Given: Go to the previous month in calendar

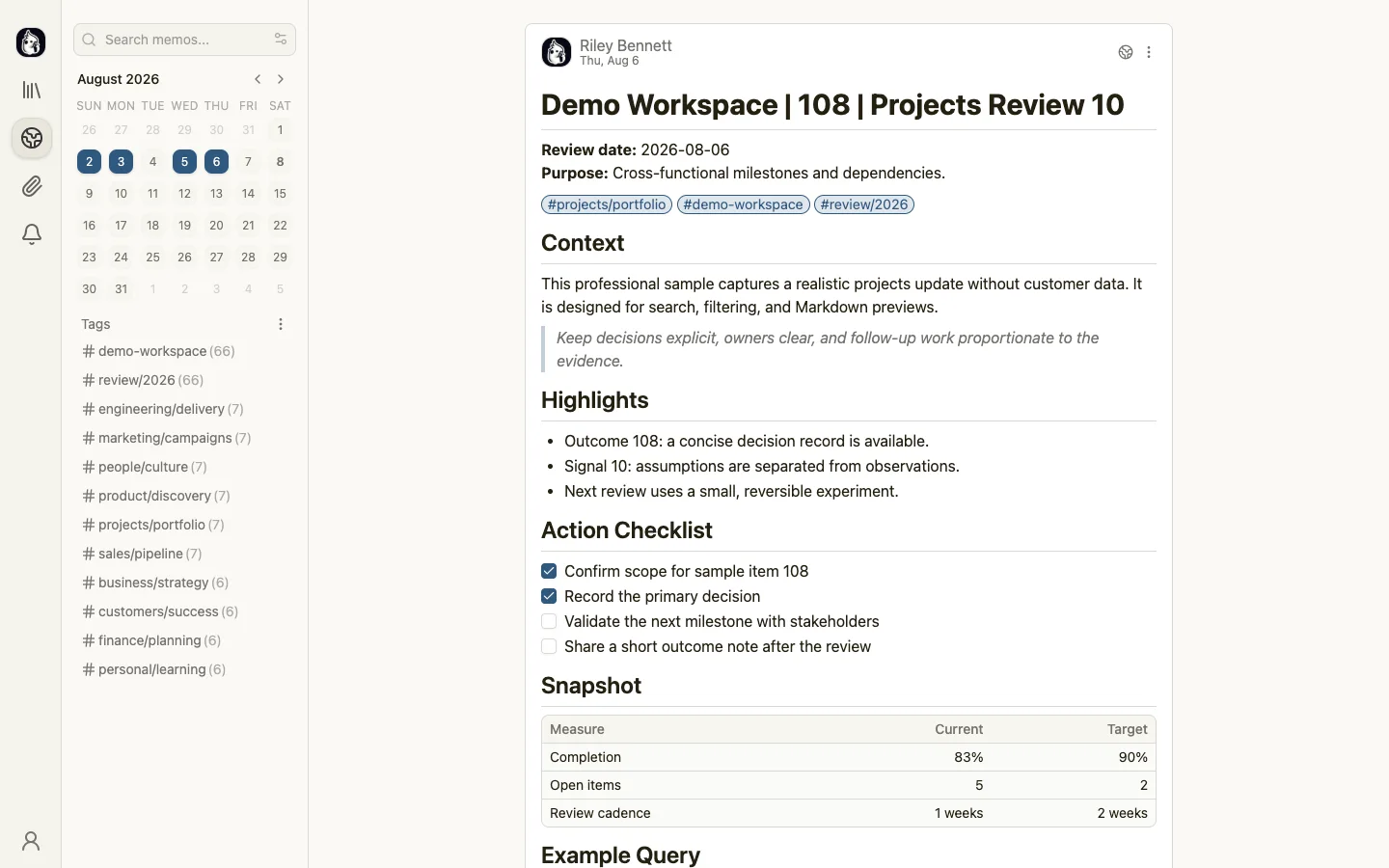Looking at the screenshot, I should pyautogui.click(x=258, y=79).
